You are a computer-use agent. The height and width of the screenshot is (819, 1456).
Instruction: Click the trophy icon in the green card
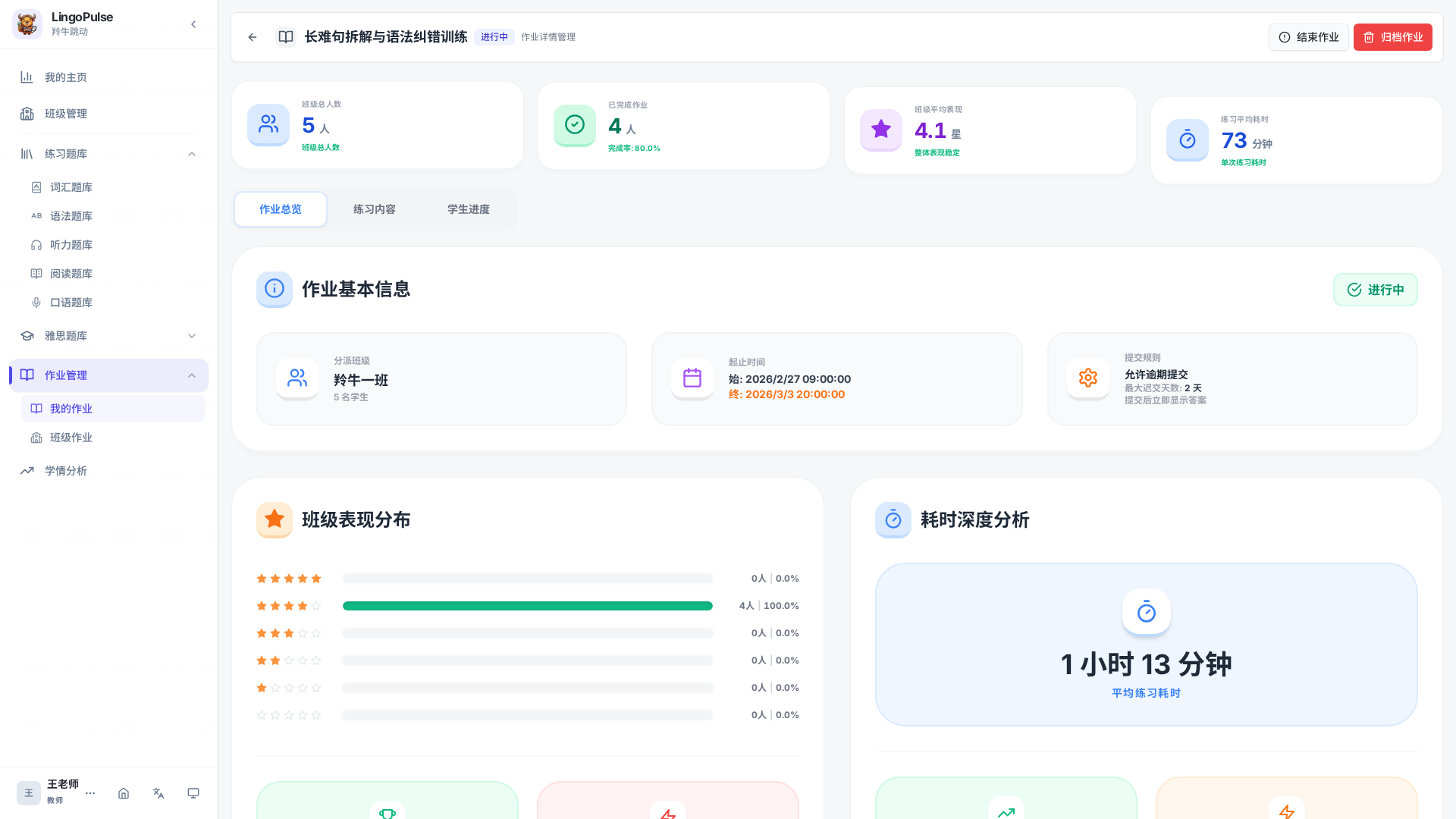(388, 811)
